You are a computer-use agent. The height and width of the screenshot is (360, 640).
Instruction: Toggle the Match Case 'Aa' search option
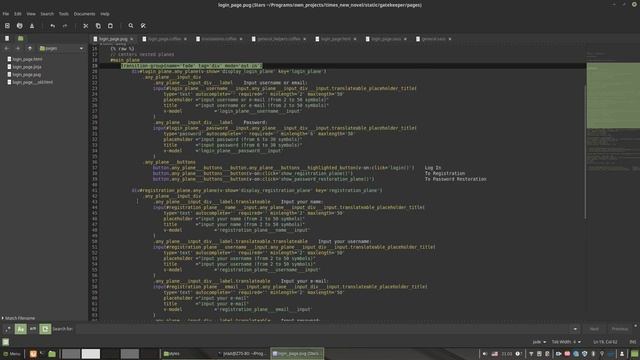(x=20, y=329)
